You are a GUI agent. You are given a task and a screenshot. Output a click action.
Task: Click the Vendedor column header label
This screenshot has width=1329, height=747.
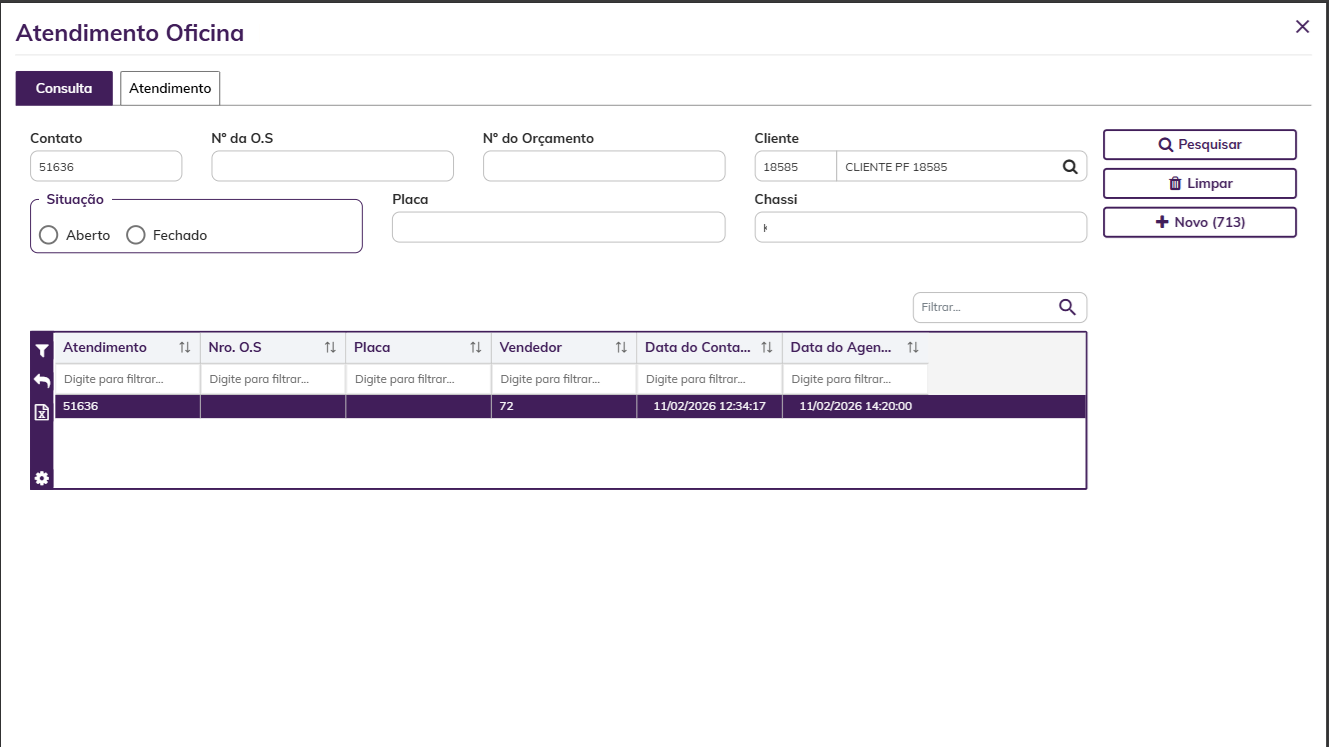(531, 347)
